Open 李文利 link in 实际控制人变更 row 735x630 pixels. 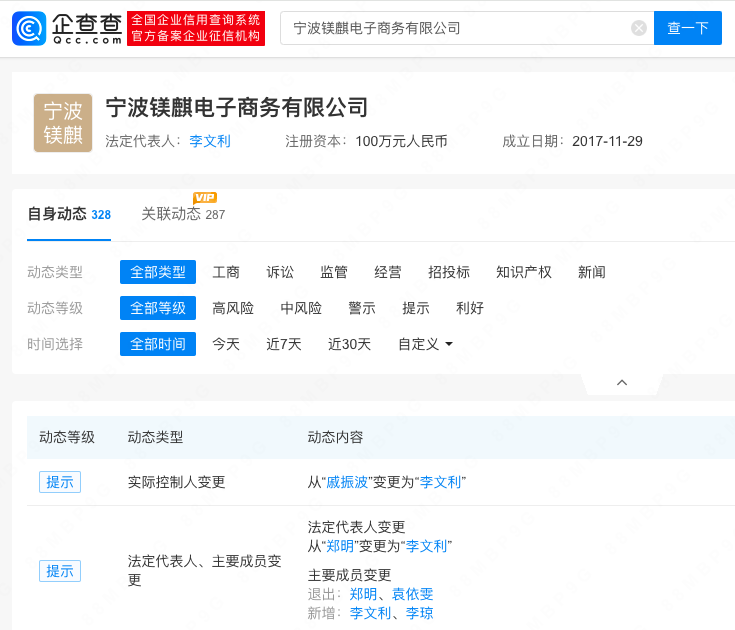pos(440,482)
